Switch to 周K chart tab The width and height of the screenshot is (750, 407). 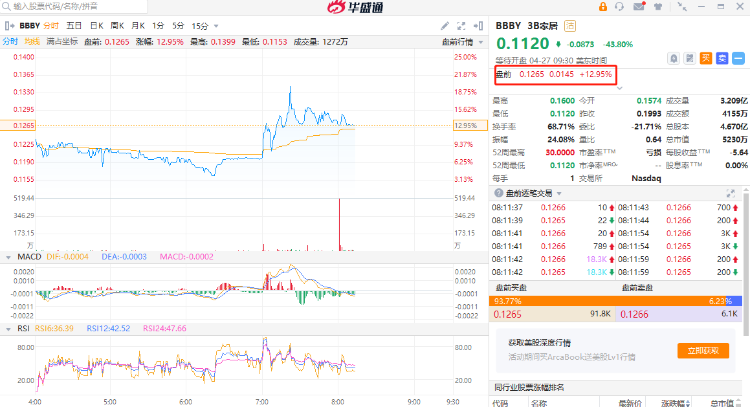[x=117, y=26]
